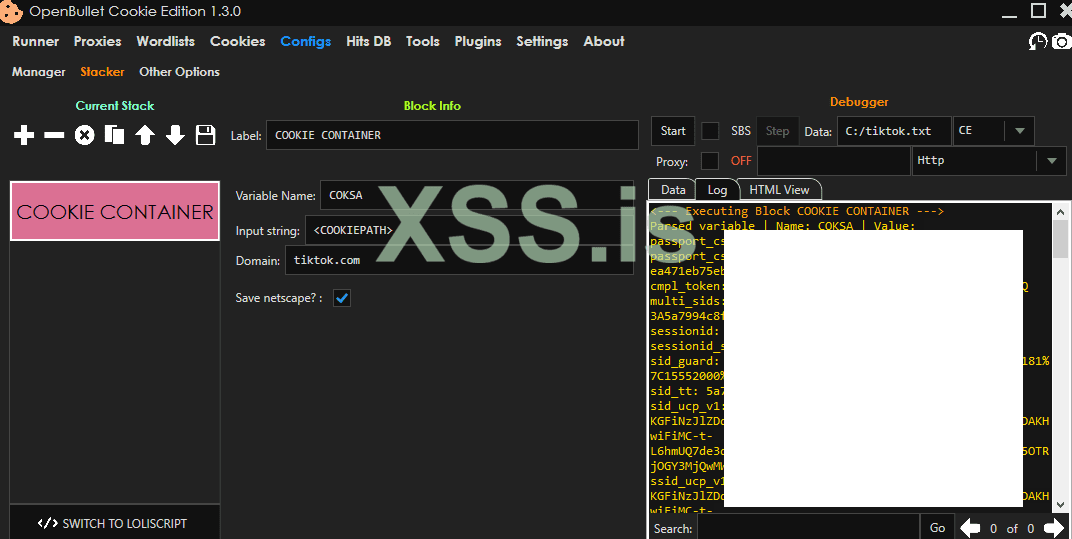
Task: Click the plus icon to add a block
Action: tap(24, 135)
